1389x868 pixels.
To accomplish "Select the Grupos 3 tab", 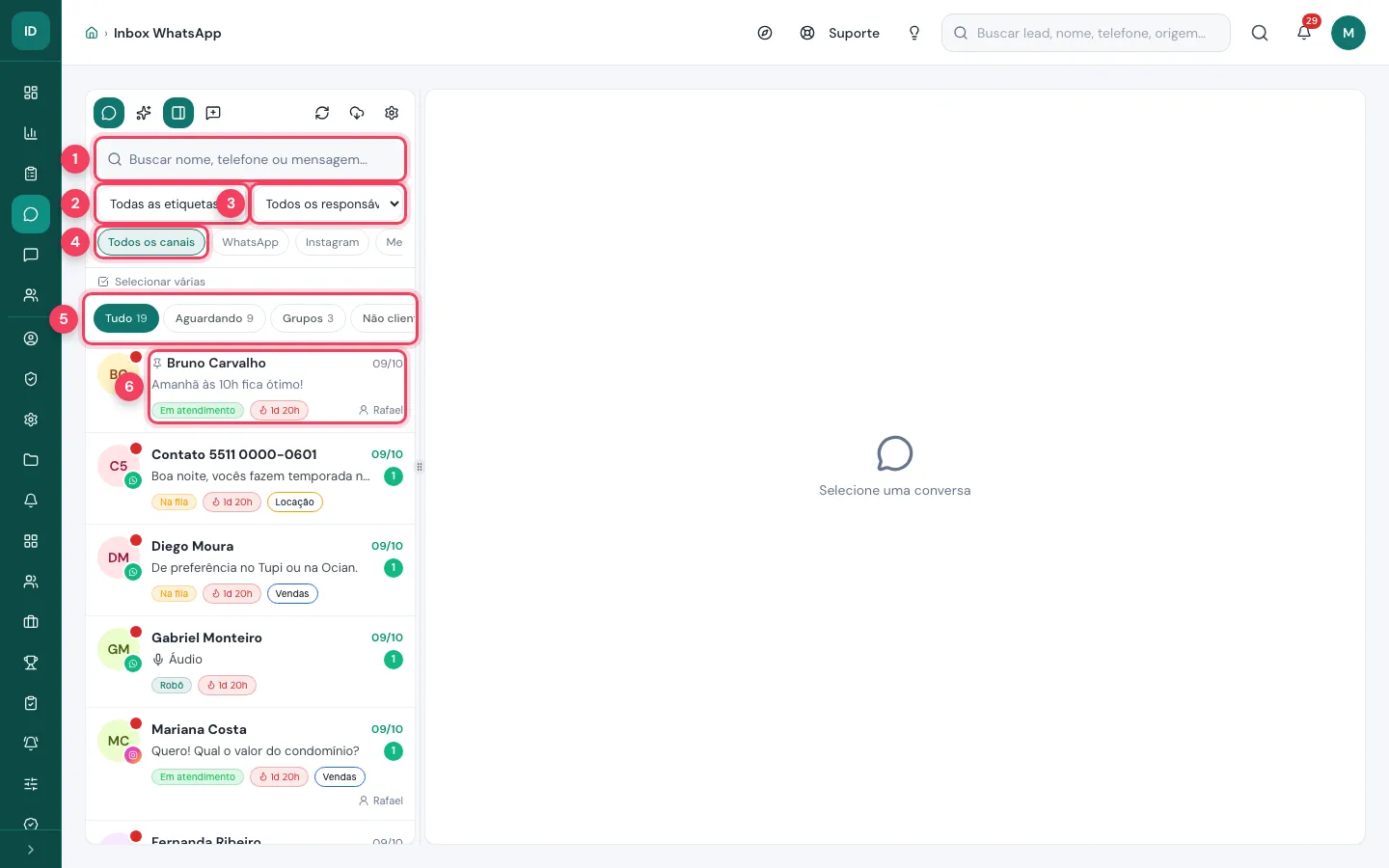I will [308, 318].
